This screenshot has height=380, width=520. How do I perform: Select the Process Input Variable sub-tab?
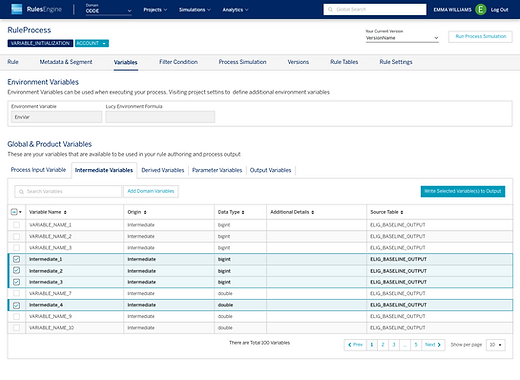[x=38, y=170]
